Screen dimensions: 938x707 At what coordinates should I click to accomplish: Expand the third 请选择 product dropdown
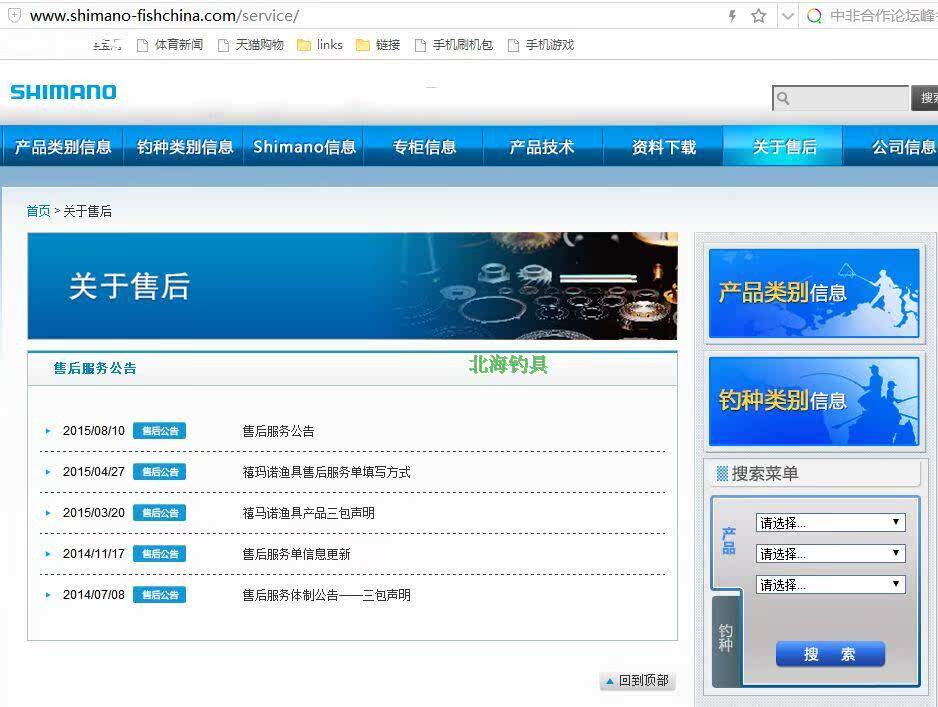coord(830,584)
